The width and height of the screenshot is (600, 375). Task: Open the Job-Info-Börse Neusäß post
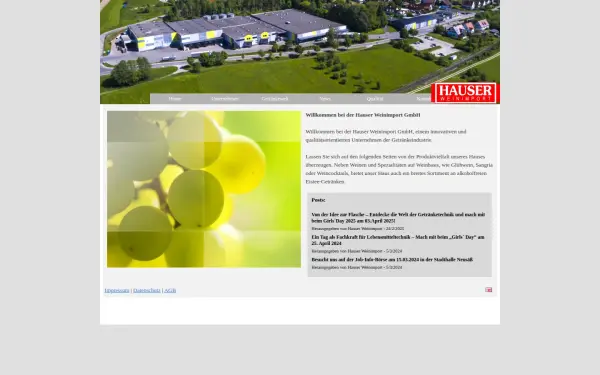(392, 259)
